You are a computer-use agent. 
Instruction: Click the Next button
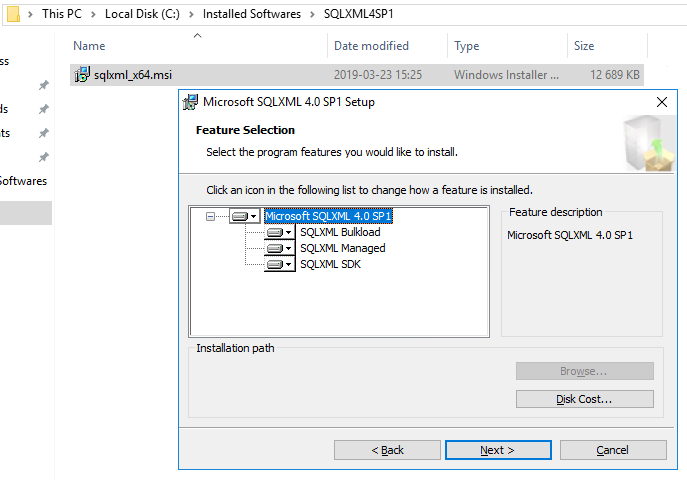pyautogui.click(x=498, y=450)
